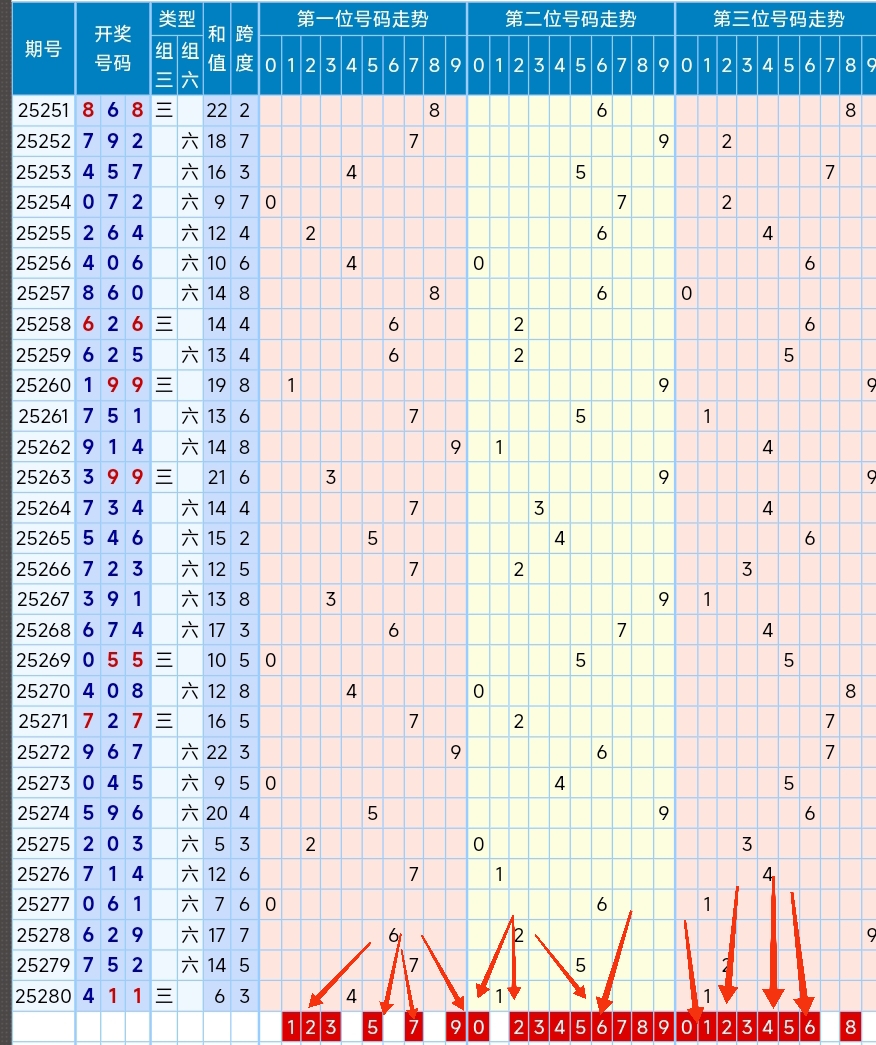Click period number 25269

[43, 660]
